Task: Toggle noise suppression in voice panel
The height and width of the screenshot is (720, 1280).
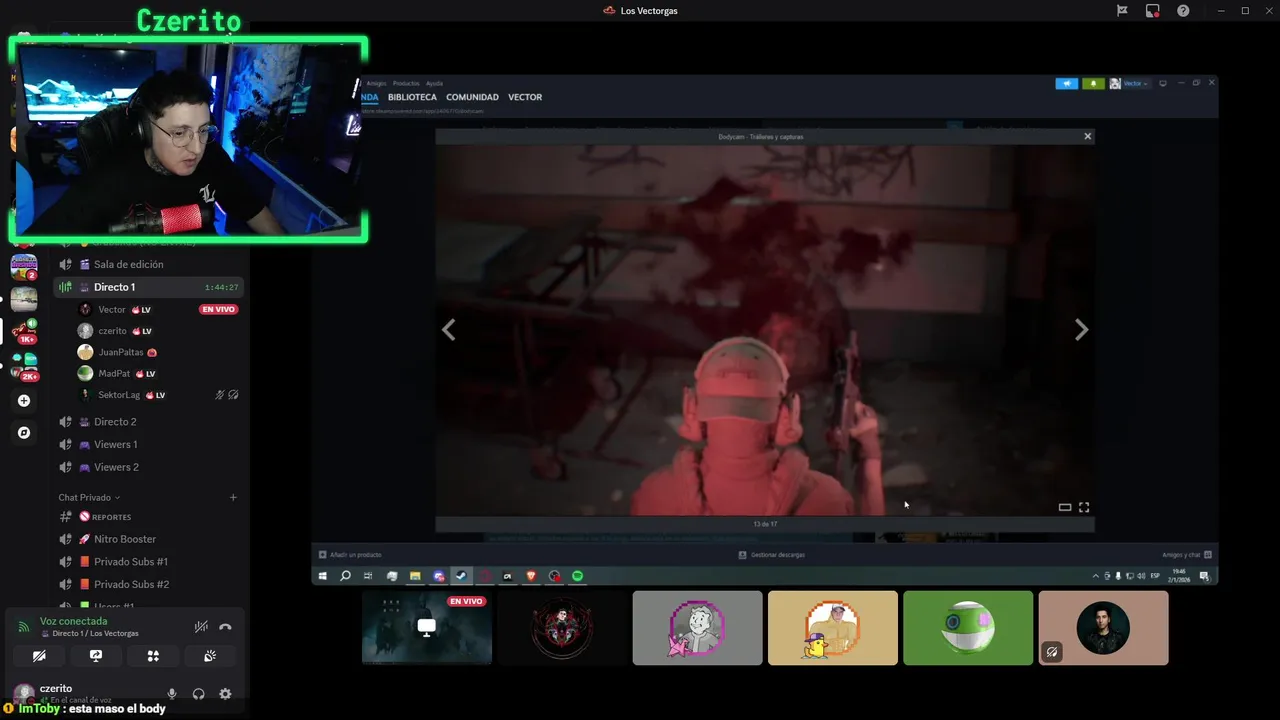Action: (201, 627)
